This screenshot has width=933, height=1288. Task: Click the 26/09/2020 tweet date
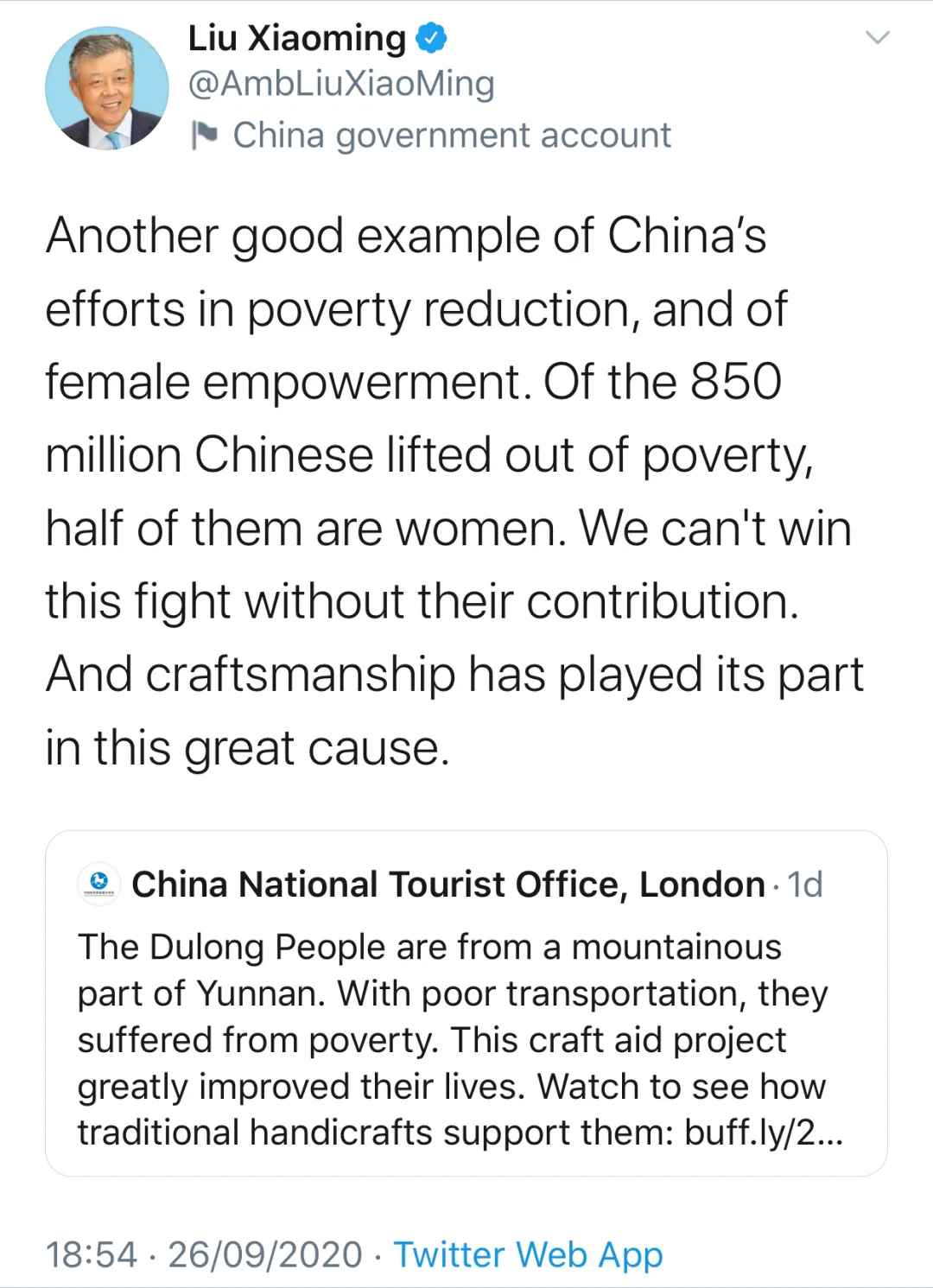click(265, 1255)
